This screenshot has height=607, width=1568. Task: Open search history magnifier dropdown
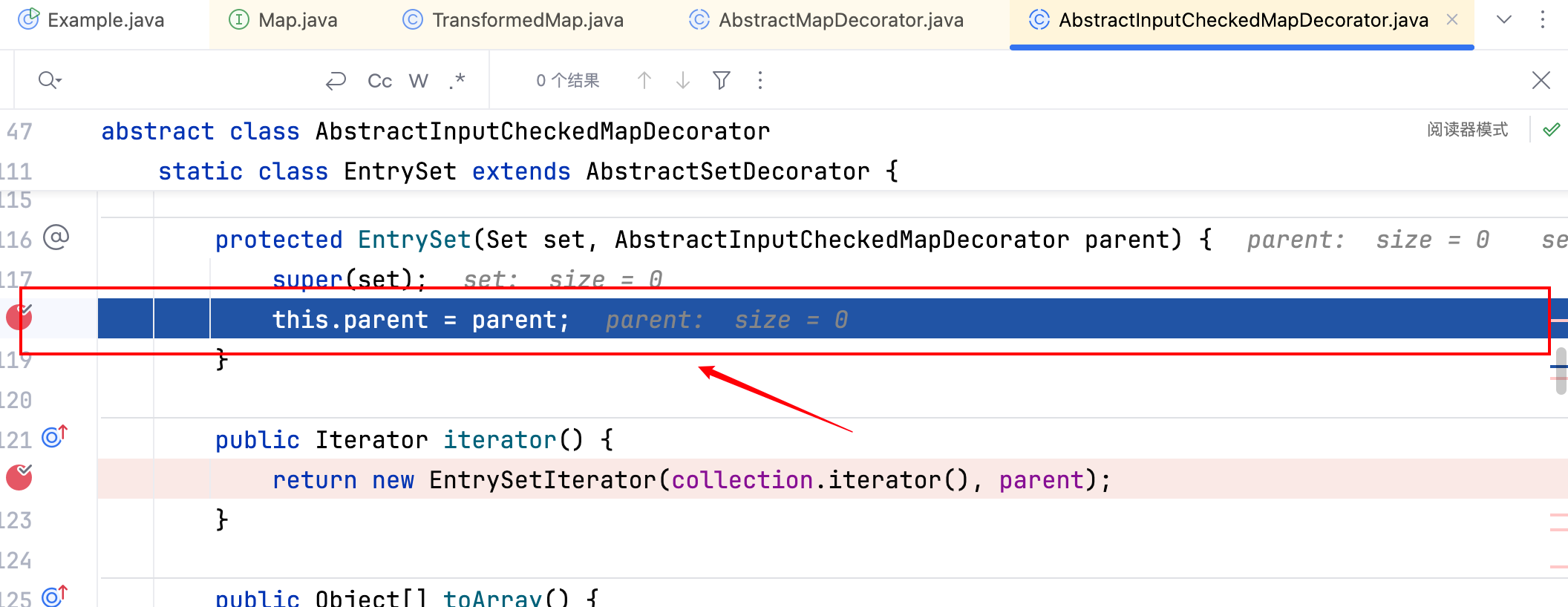click(x=49, y=80)
